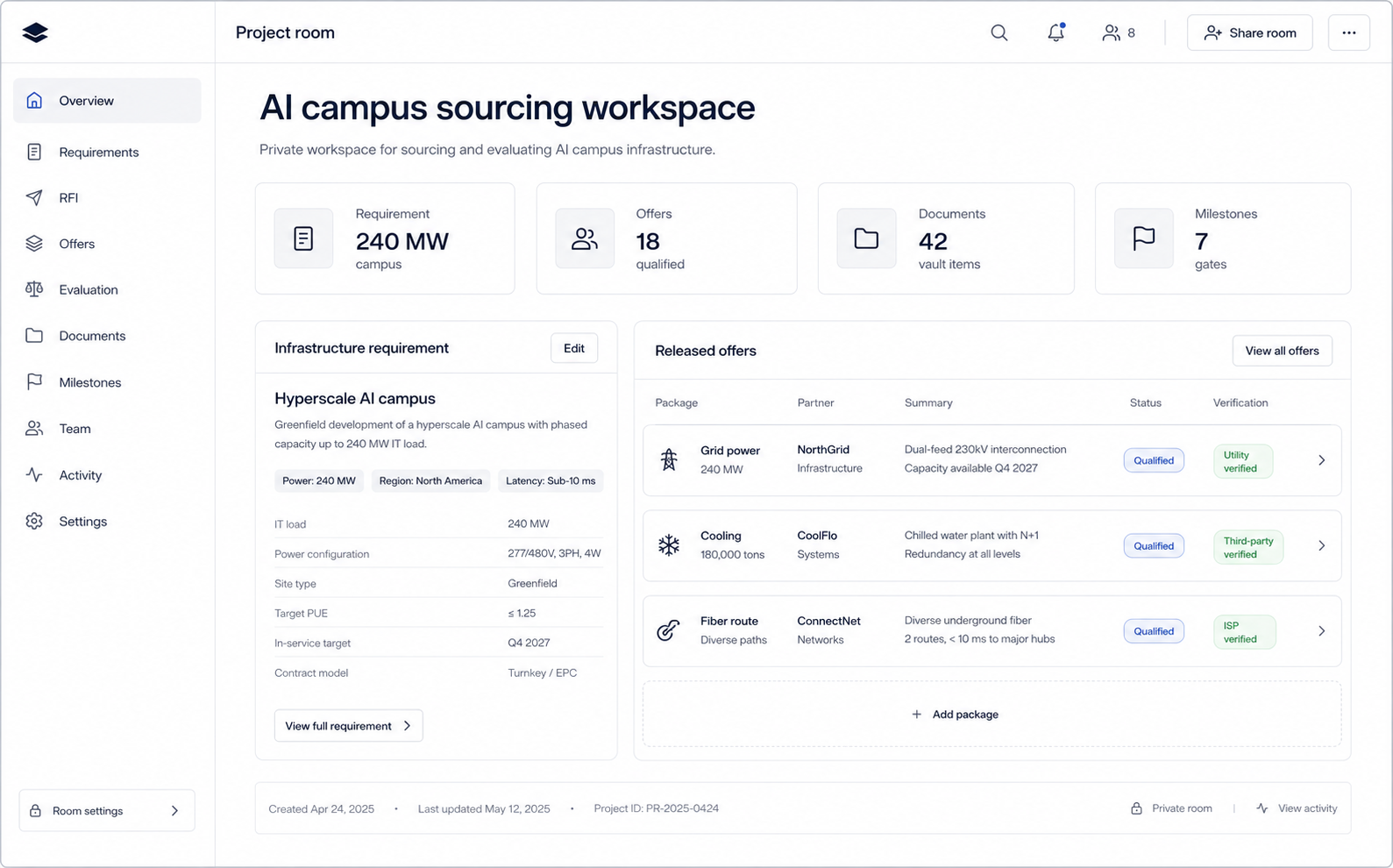This screenshot has width=1393, height=868.
Task: Click the Qualified badge for Fiber route
Action: point(1154,631)
